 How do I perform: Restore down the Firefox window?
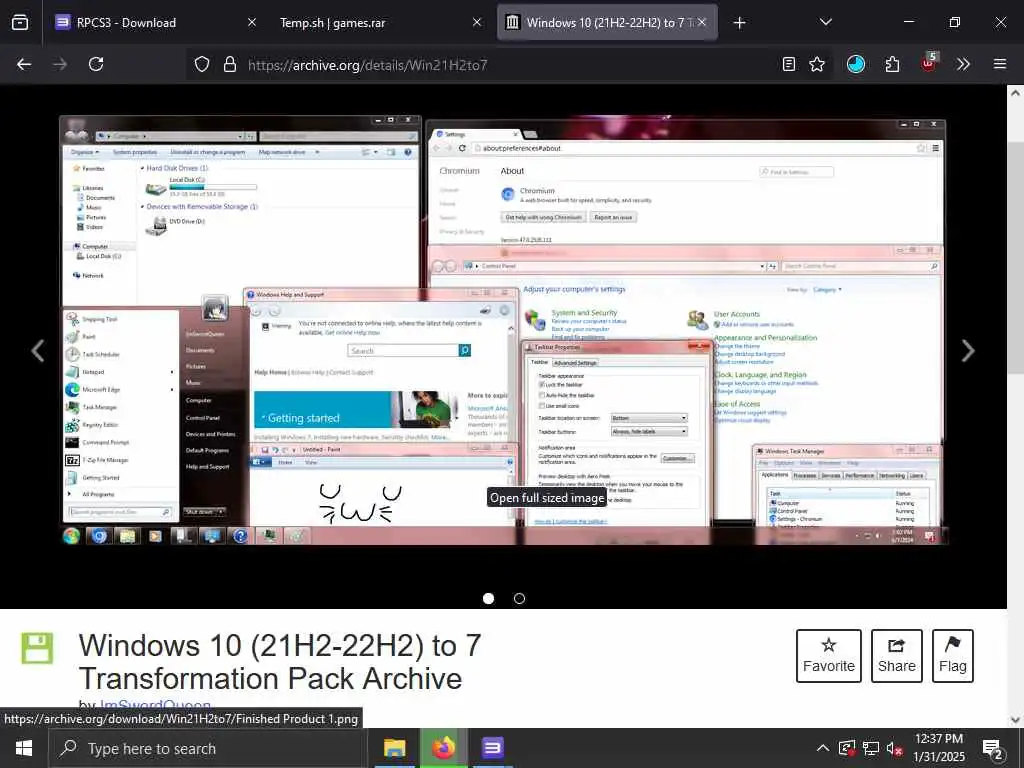tap(954, 22)
